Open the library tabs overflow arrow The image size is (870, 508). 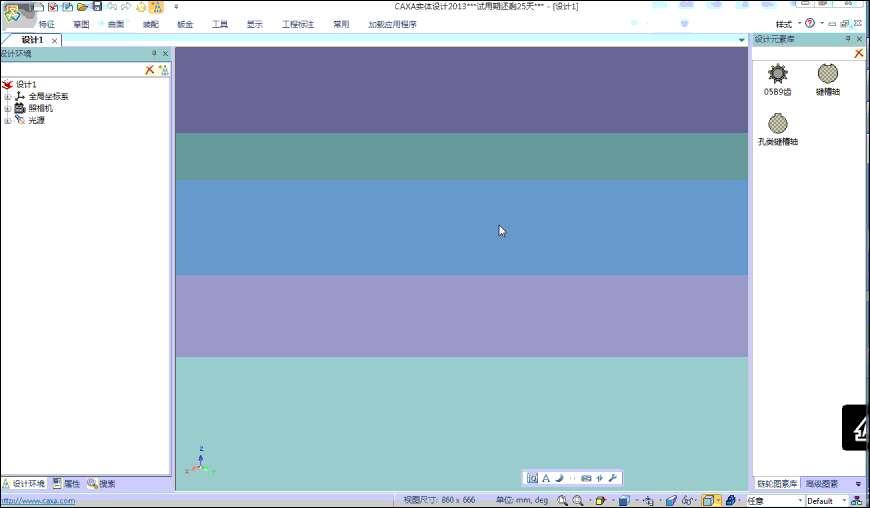(x=858, y=484)
